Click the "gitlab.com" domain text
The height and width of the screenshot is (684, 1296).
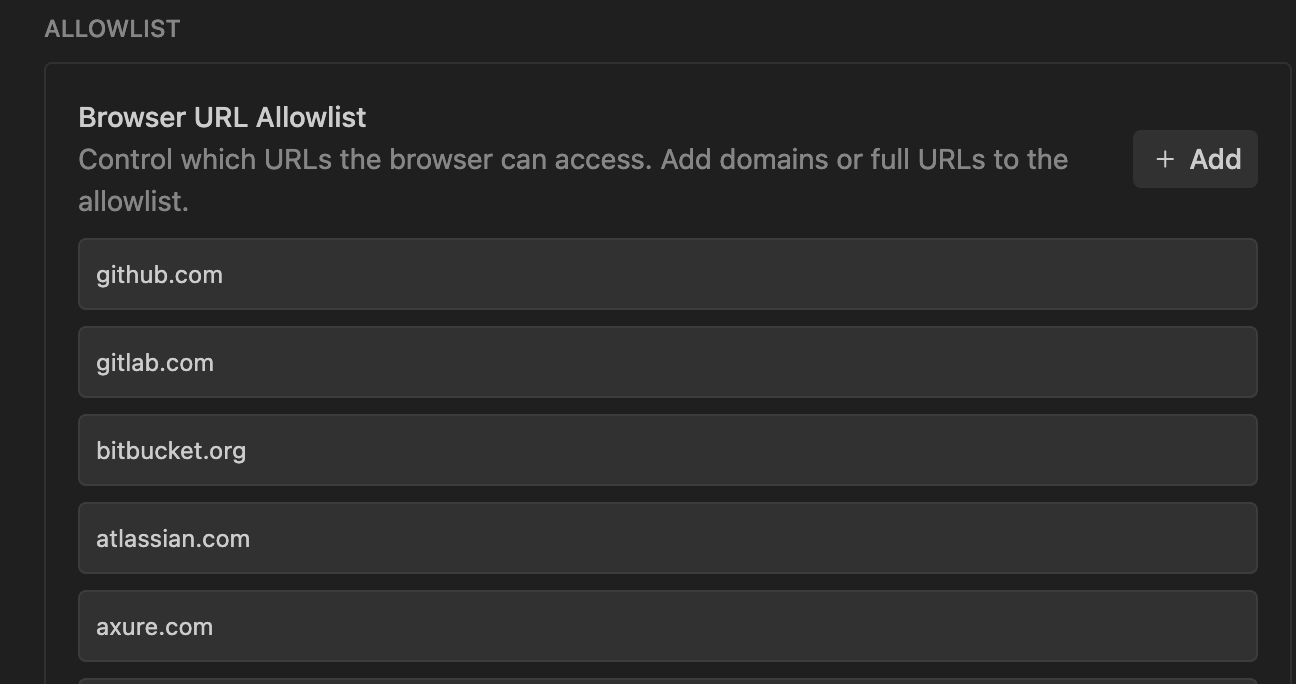pyautogui.click(x=155, y=363)
